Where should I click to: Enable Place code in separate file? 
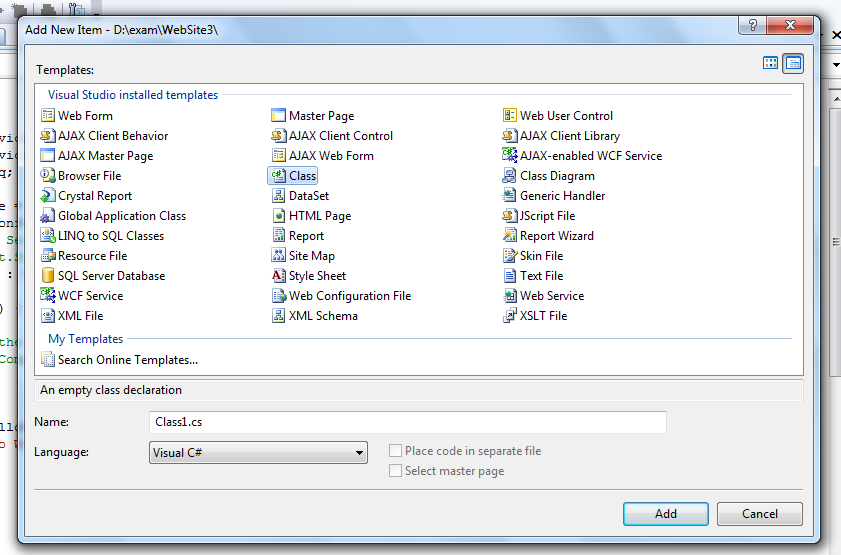point(395,451)
